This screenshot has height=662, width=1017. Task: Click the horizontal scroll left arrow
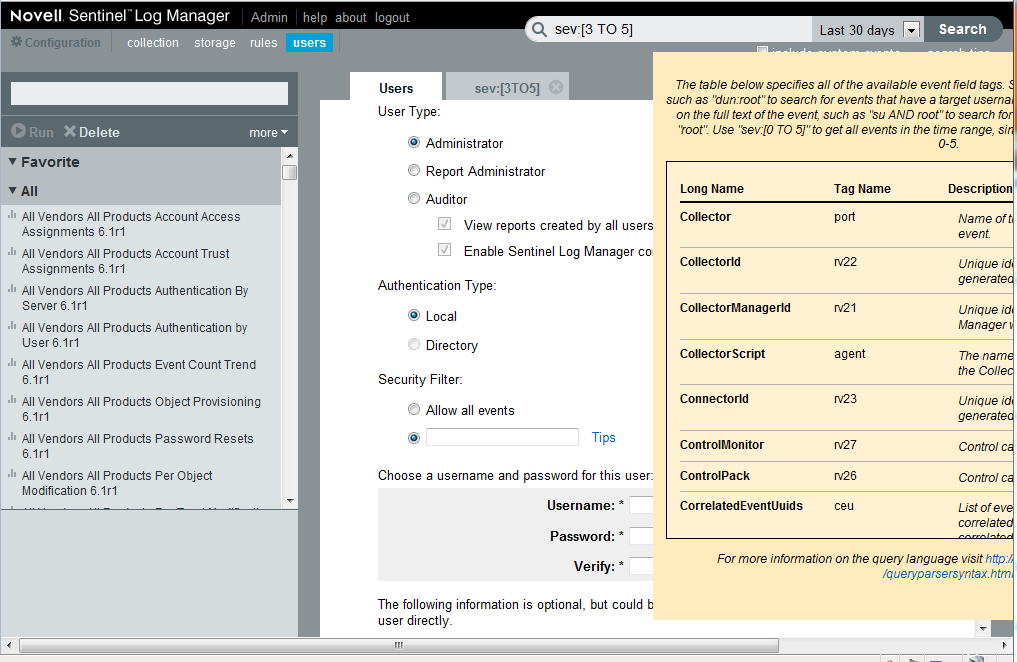click(x=8, y=645)
